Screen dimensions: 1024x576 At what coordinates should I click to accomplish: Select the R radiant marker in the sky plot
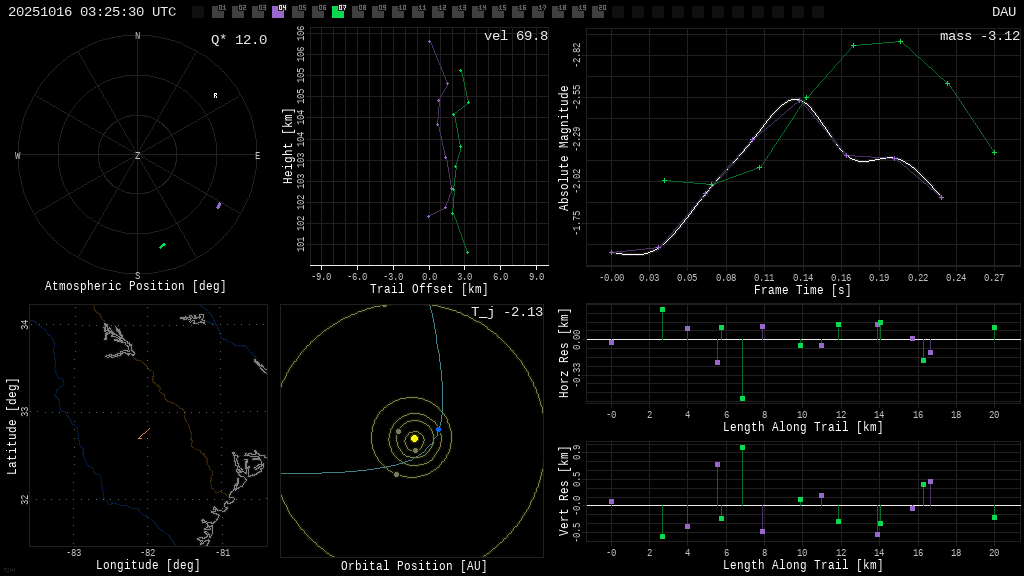pyautogui.click(x=215, y=96)
